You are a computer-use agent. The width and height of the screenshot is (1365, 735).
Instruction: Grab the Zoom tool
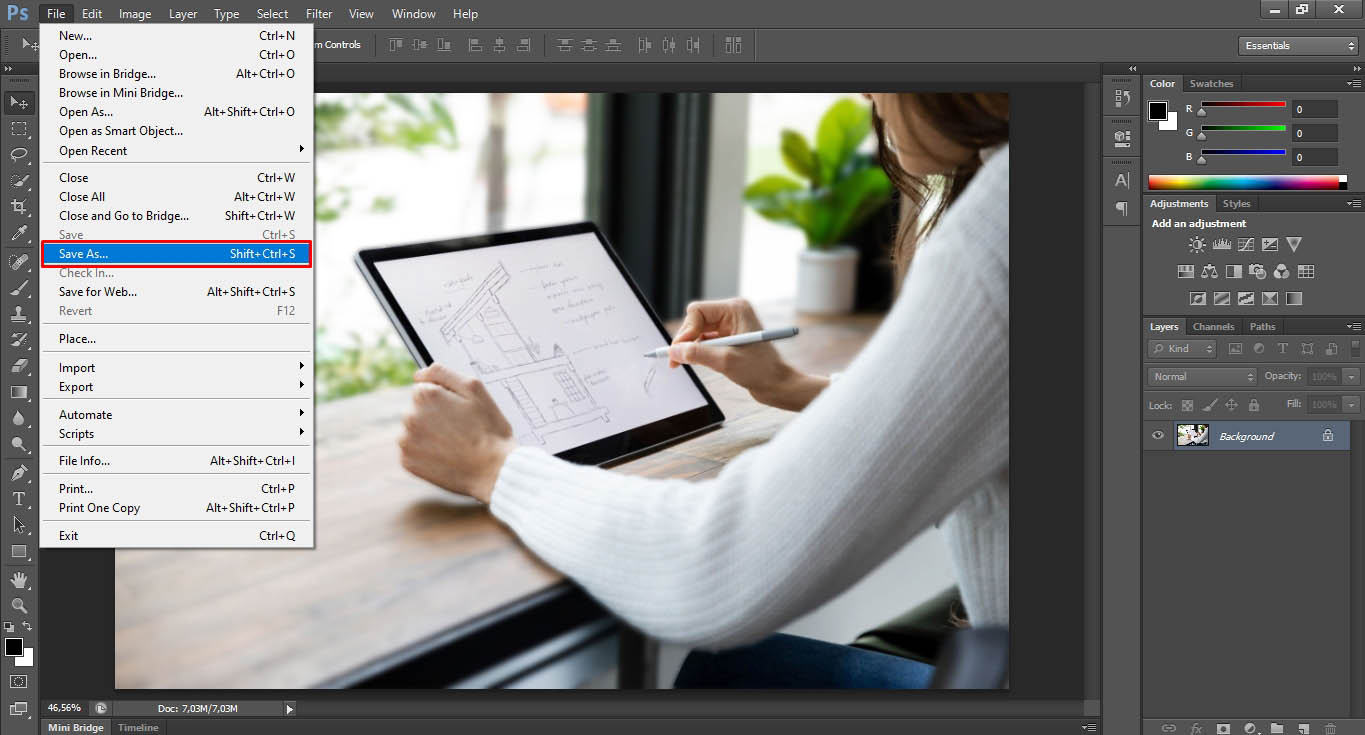click(x=19, y=606)
